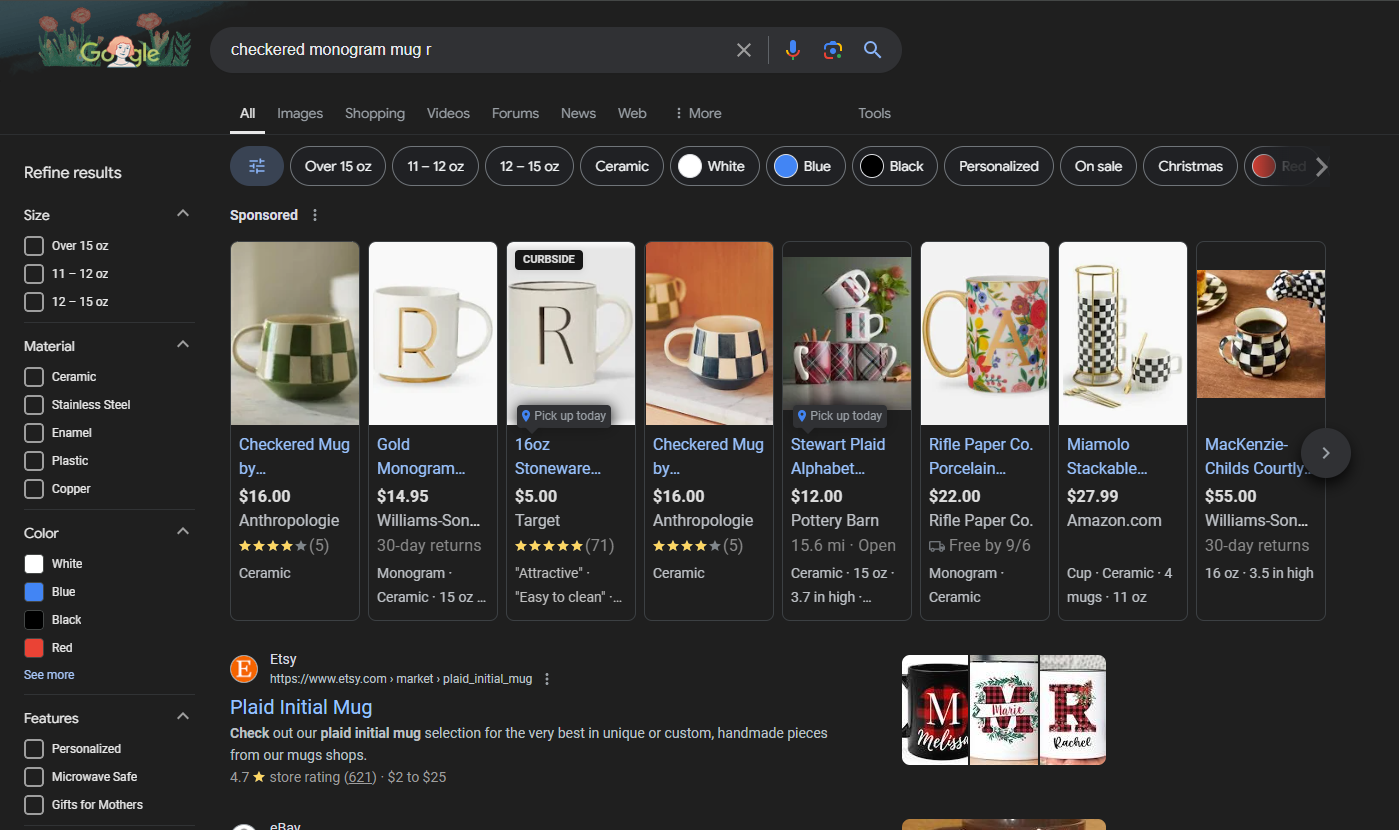Viewport: 1399px width, 830px height.
Task: Switch to the Forums tab
Action: point(515,113)
